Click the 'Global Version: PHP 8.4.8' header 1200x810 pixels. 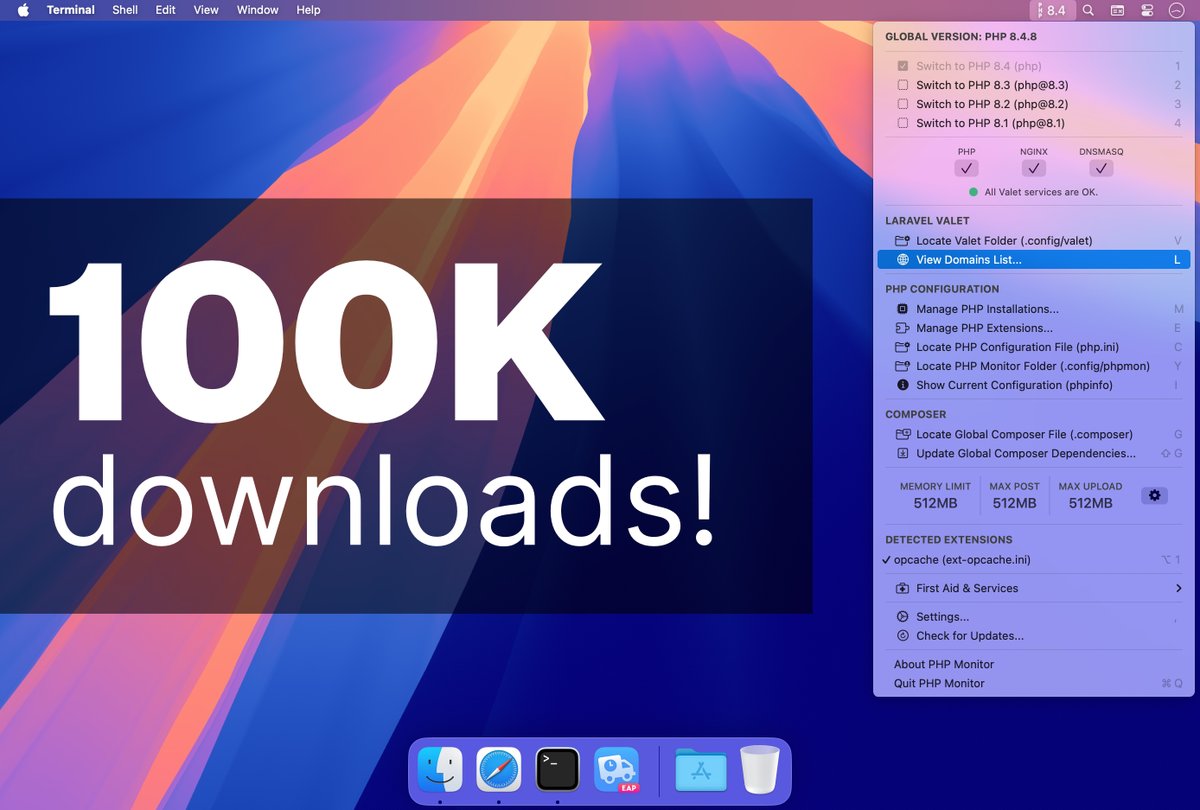[x=961, y=37]
